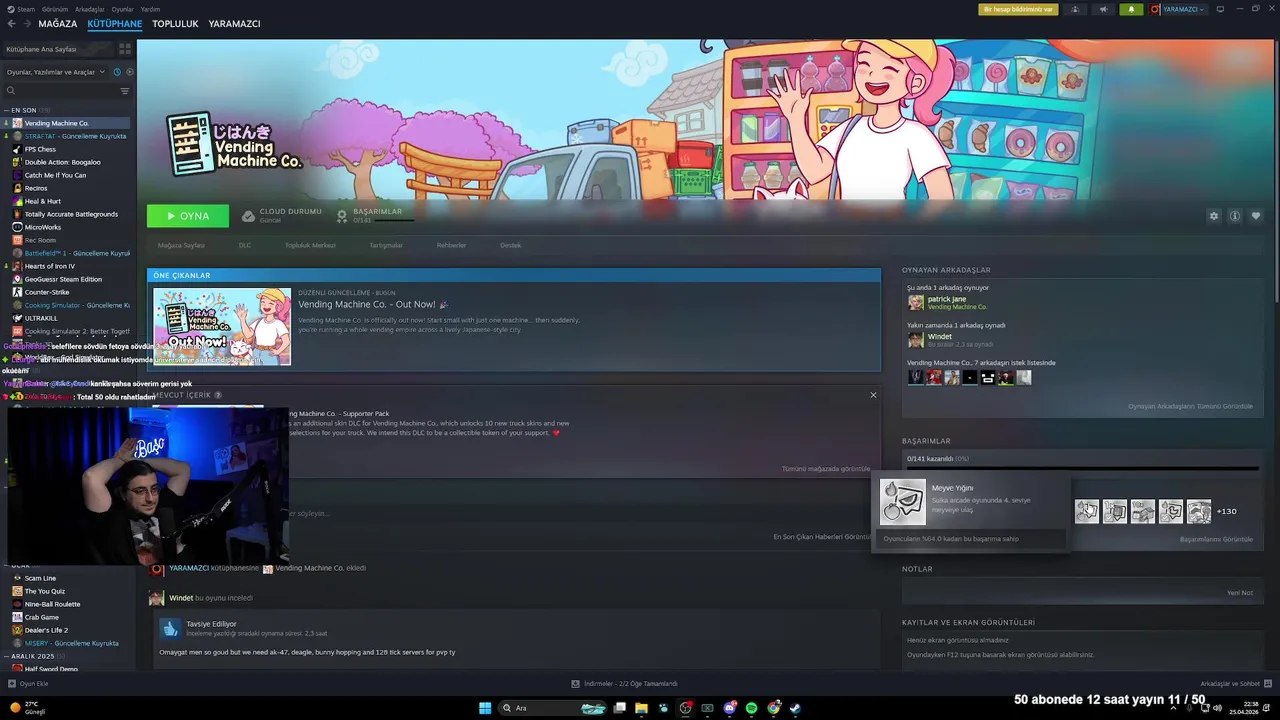Image resolution: width=1280 pixels, height=720 pixels.
Task: Open the Out Now! news thumbnail
Action: click(222, 327)
